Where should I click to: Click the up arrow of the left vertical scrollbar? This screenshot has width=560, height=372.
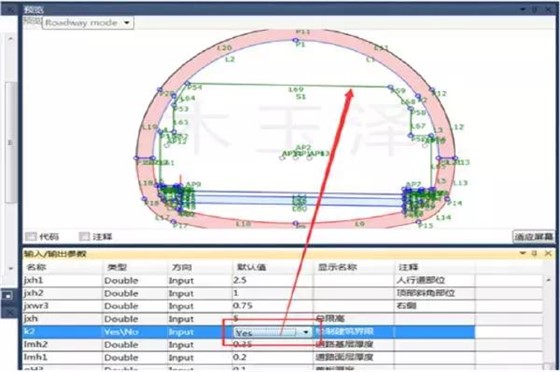tap(11, 39)
